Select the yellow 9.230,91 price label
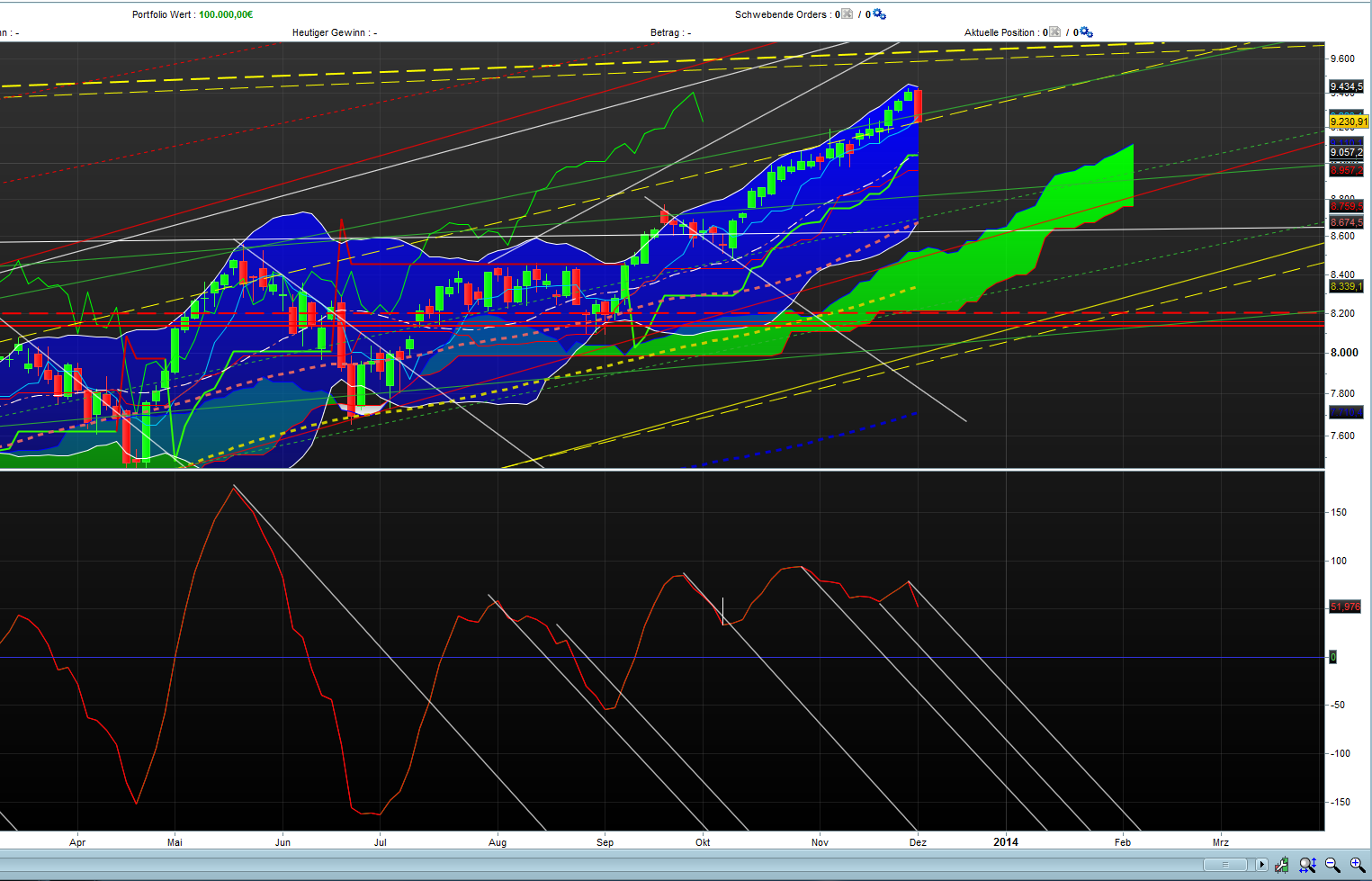The image size is (1372, 881). (1348, 121)
